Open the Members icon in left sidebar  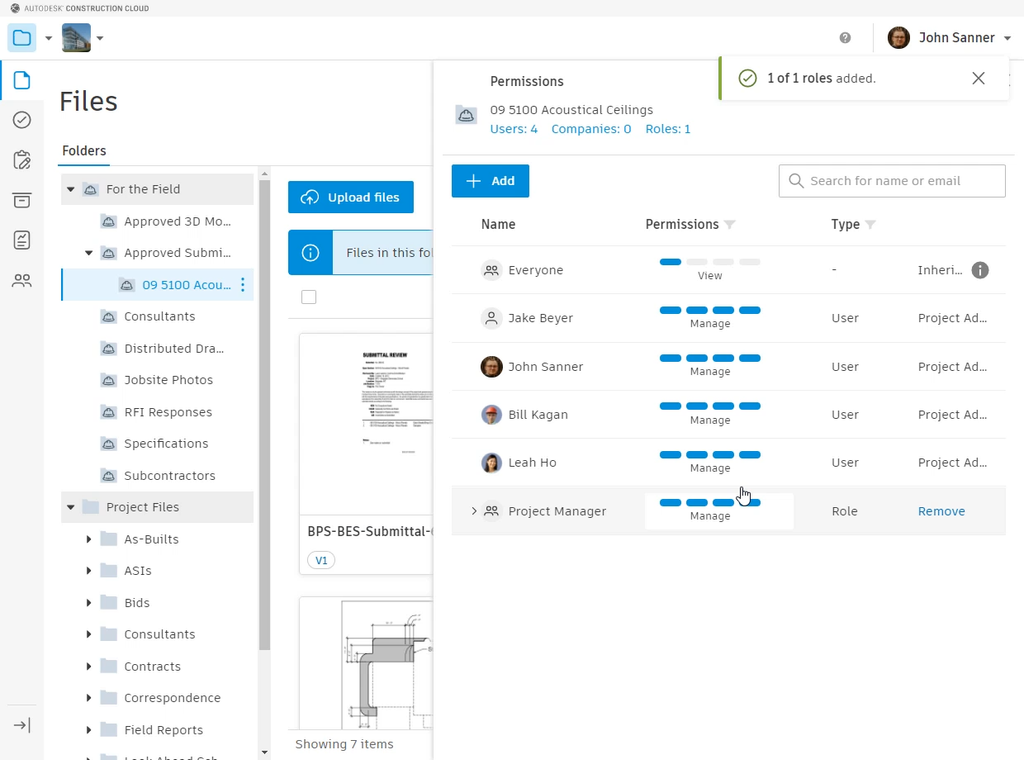point(22,281)
